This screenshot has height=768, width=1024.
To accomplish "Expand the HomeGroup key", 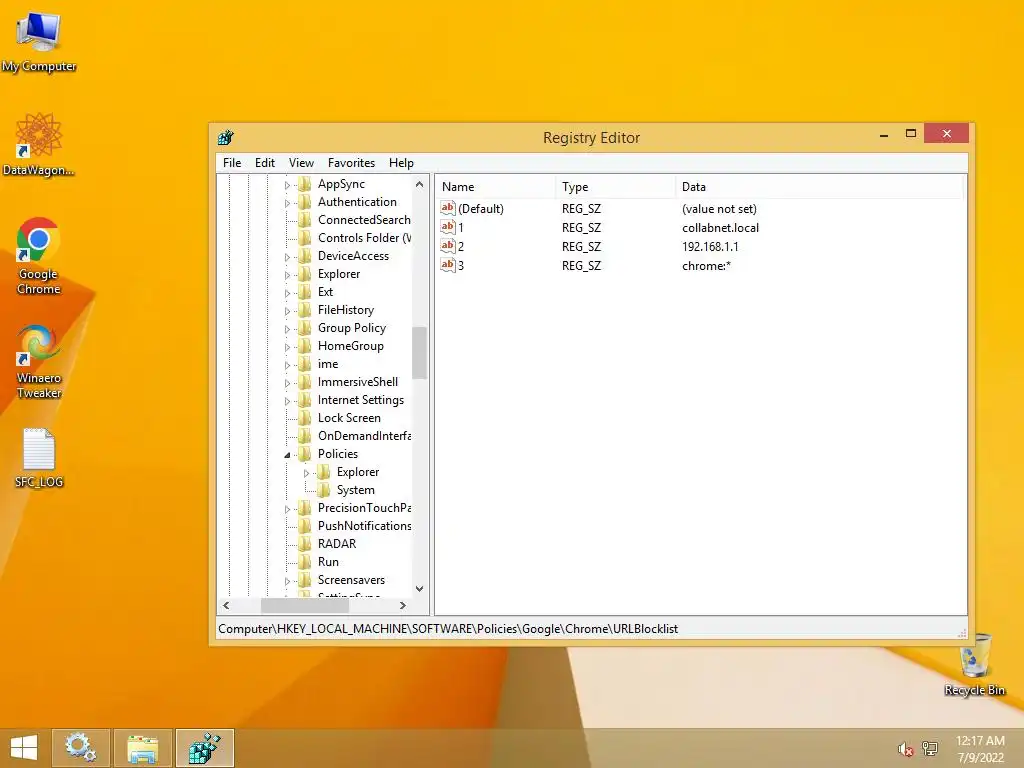I will (287, 347).
